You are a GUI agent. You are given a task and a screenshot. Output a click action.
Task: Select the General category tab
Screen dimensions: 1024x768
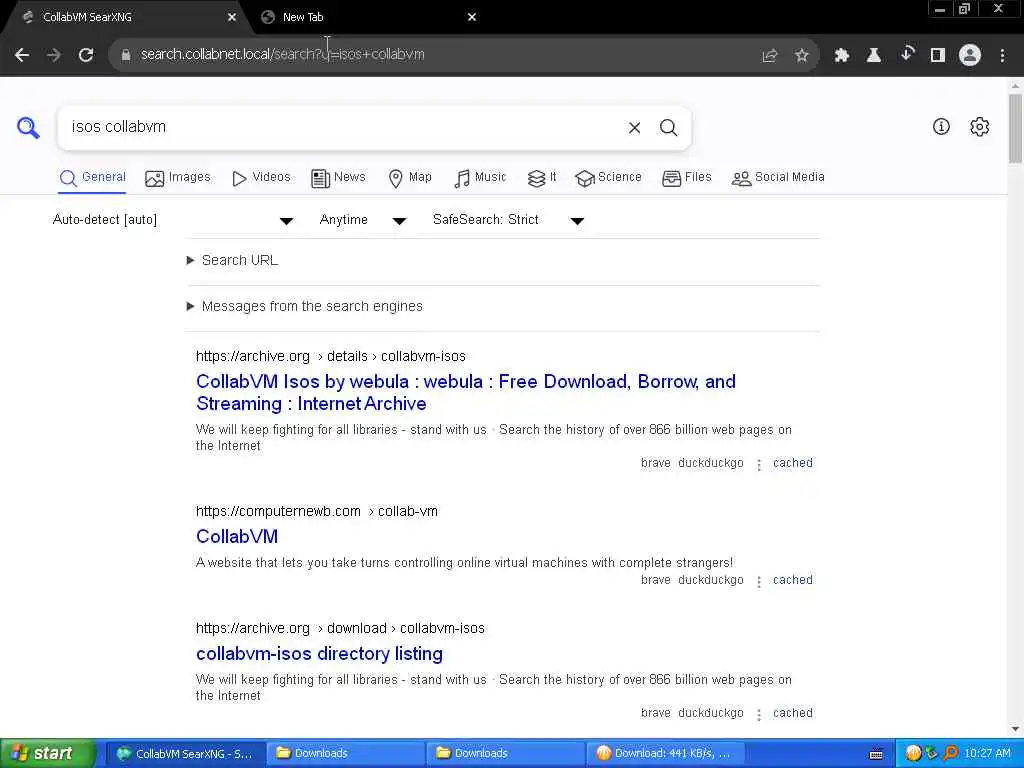[x=92, y=178]
